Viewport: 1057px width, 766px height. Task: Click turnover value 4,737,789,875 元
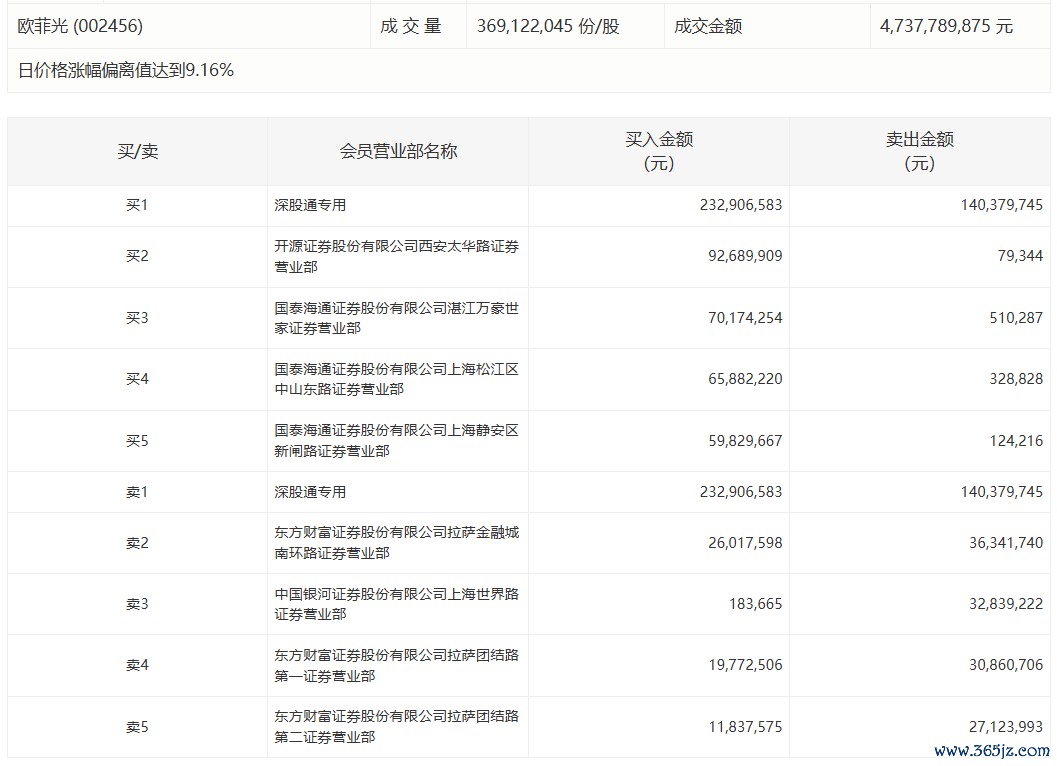pyautogui.click(x=946, y=26)
